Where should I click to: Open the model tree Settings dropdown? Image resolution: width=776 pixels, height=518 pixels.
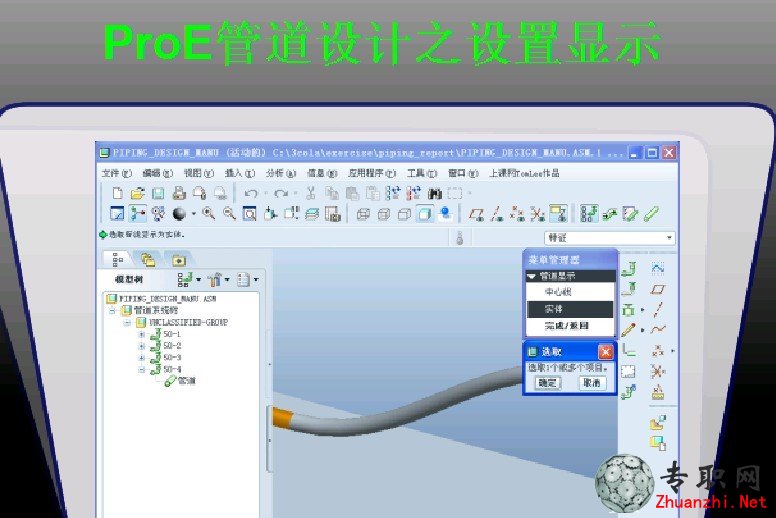click(218, 280)
